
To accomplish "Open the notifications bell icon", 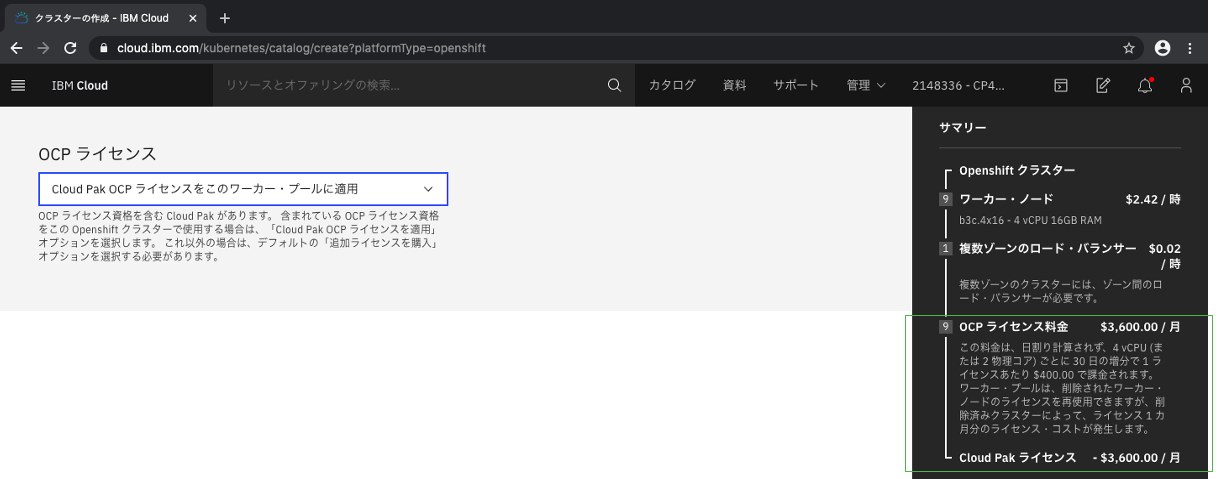I will point(1145,85).
